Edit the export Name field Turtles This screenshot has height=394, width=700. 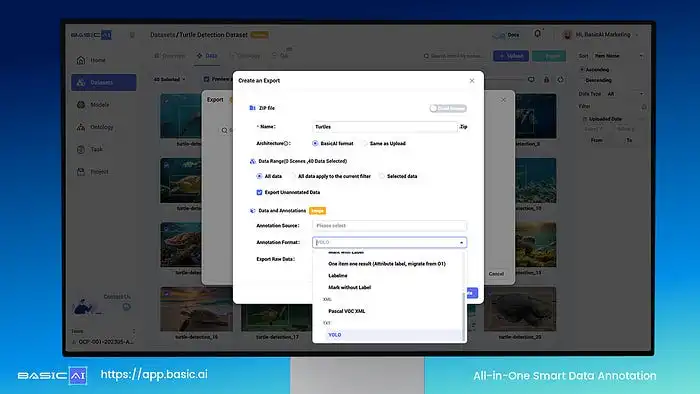385,127
